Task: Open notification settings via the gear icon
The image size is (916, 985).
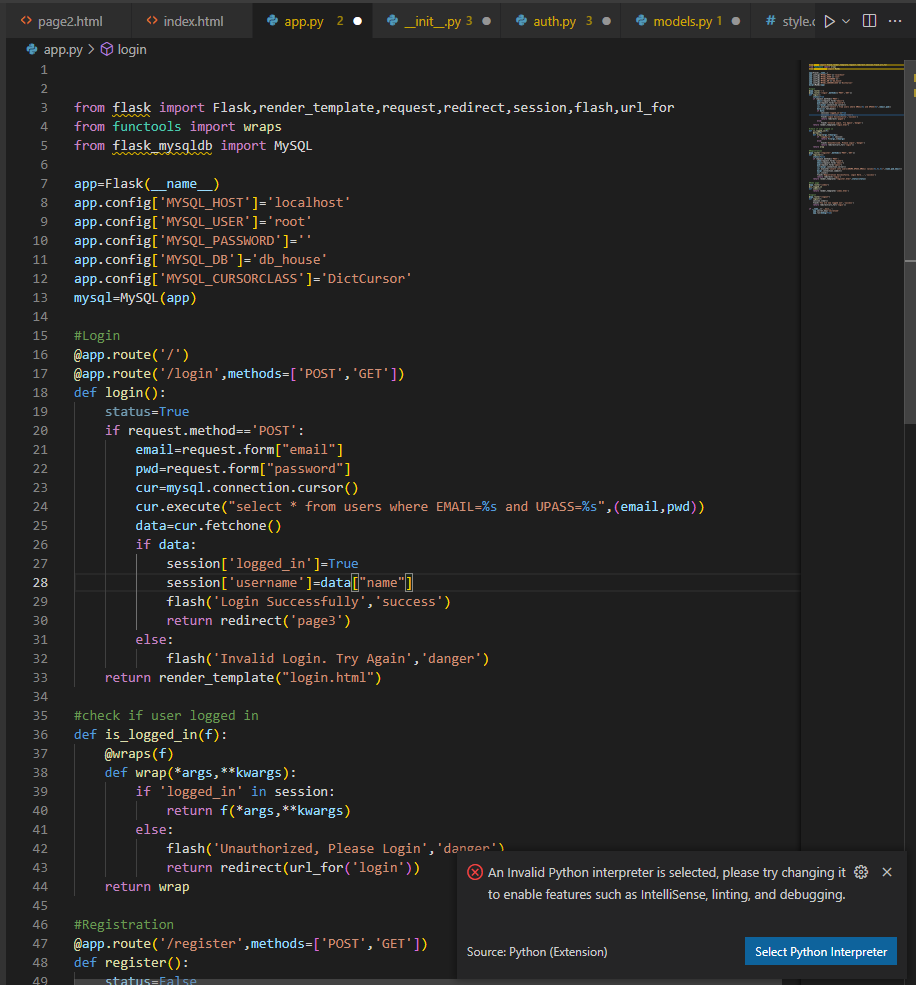Action: click(861, 872)
